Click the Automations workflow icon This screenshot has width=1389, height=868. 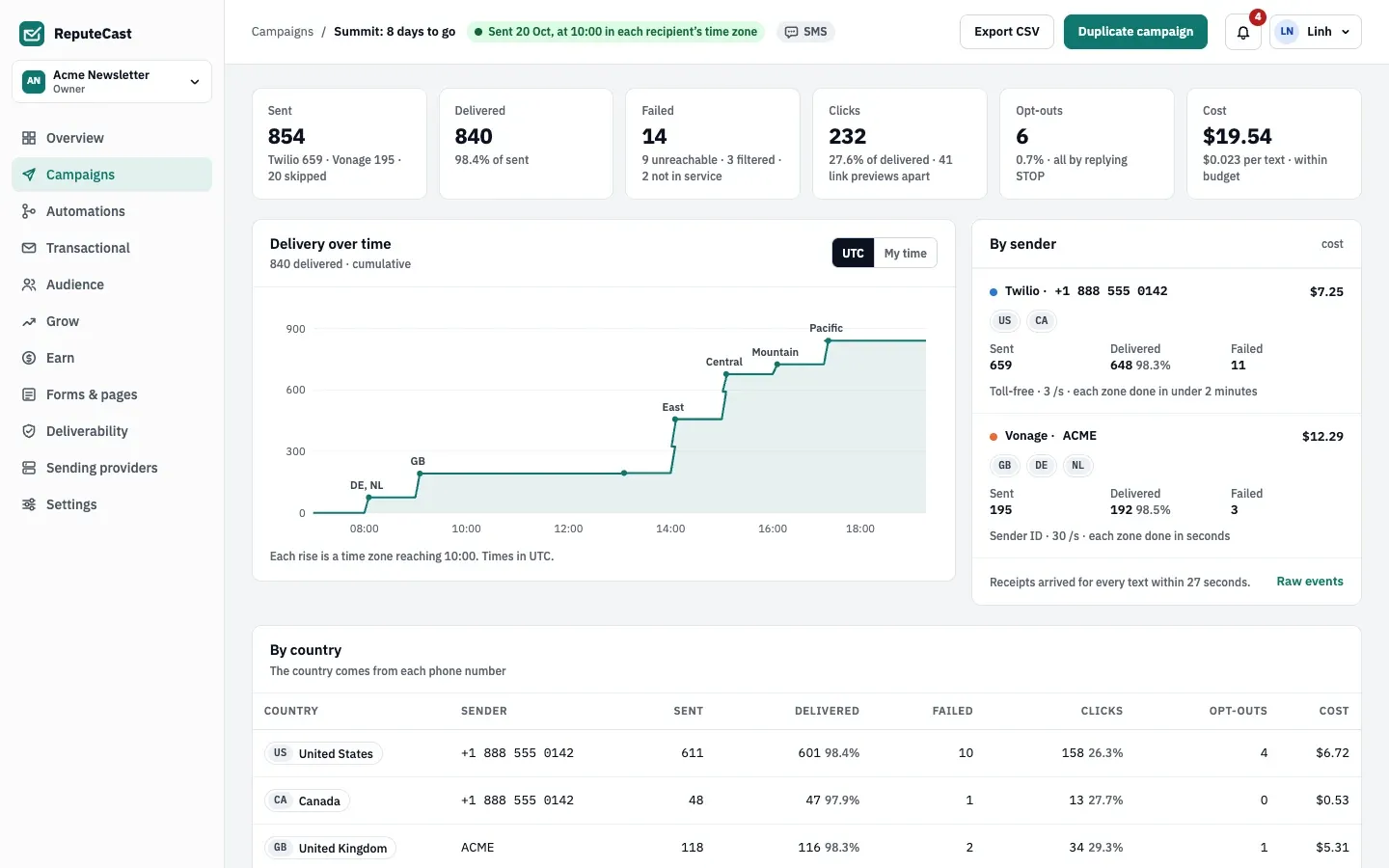29,211
